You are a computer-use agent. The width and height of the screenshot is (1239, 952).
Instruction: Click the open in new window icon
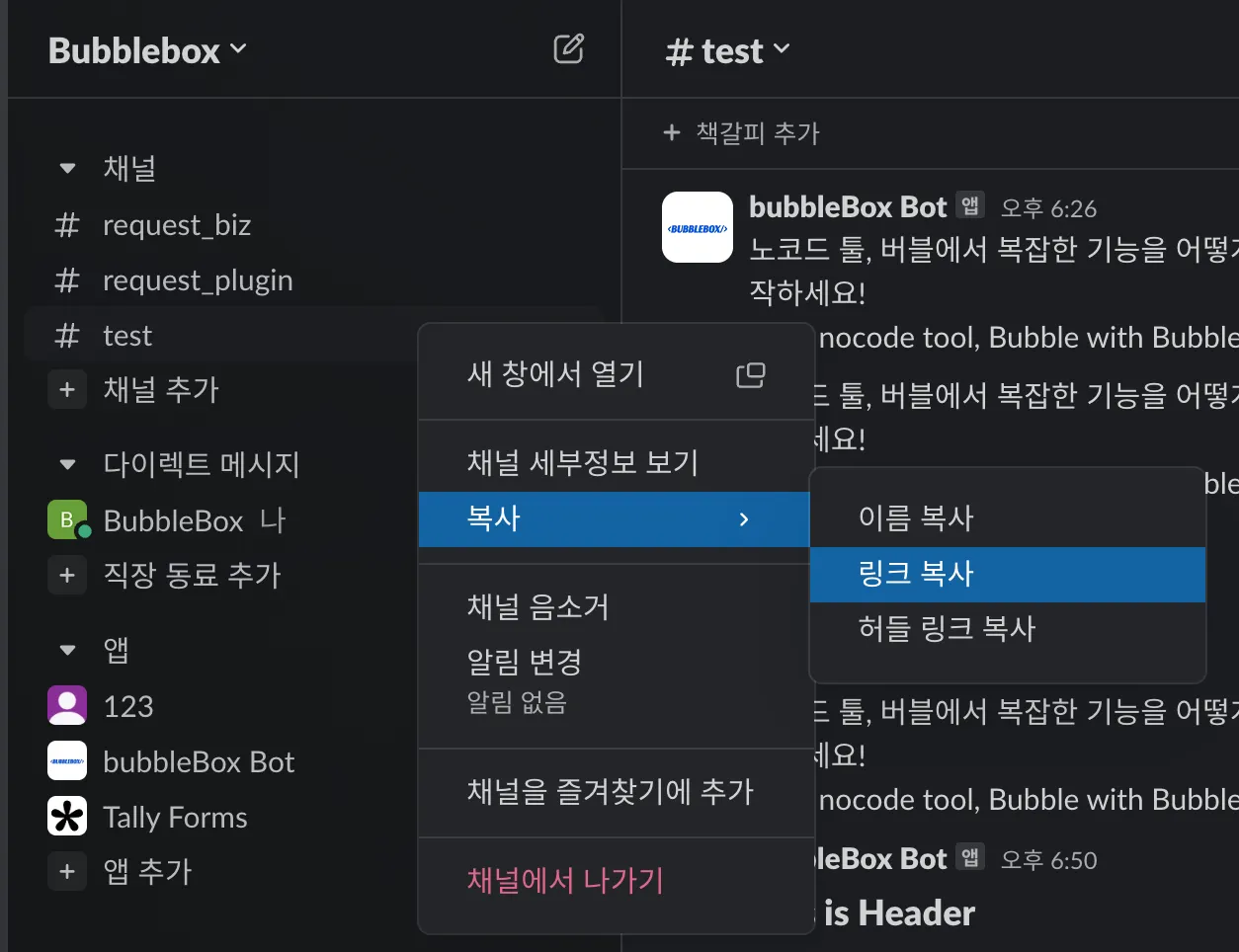click(x=750, y=375)
